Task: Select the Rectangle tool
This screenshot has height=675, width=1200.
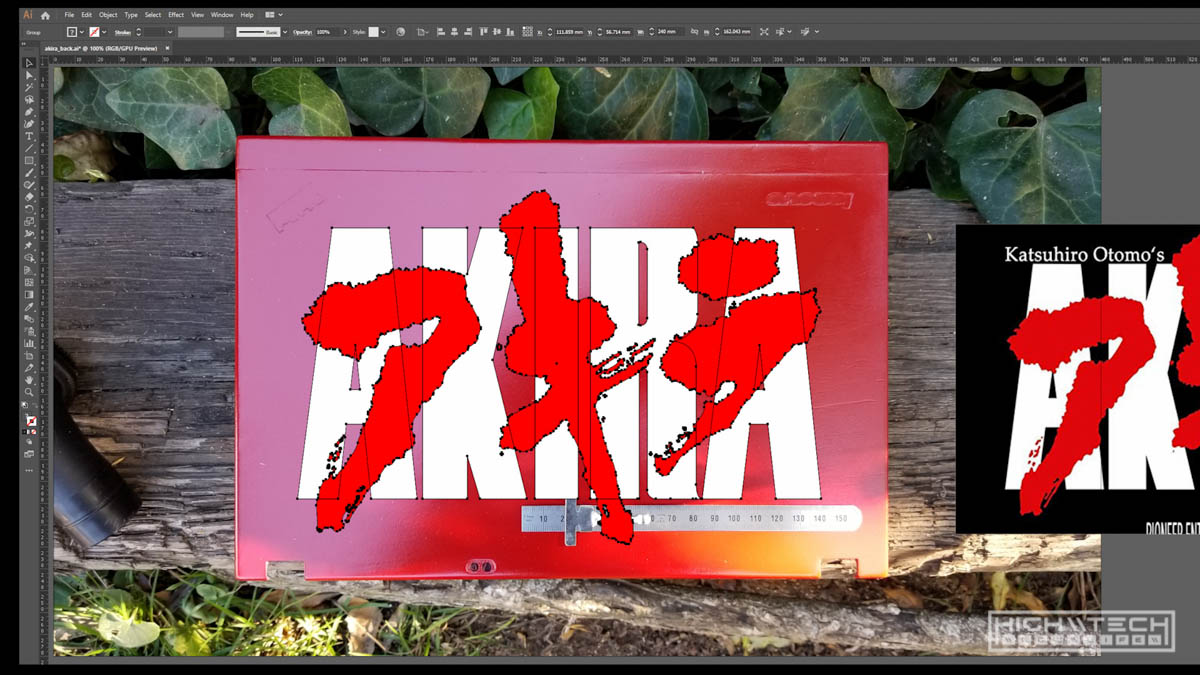Action: 29,160
